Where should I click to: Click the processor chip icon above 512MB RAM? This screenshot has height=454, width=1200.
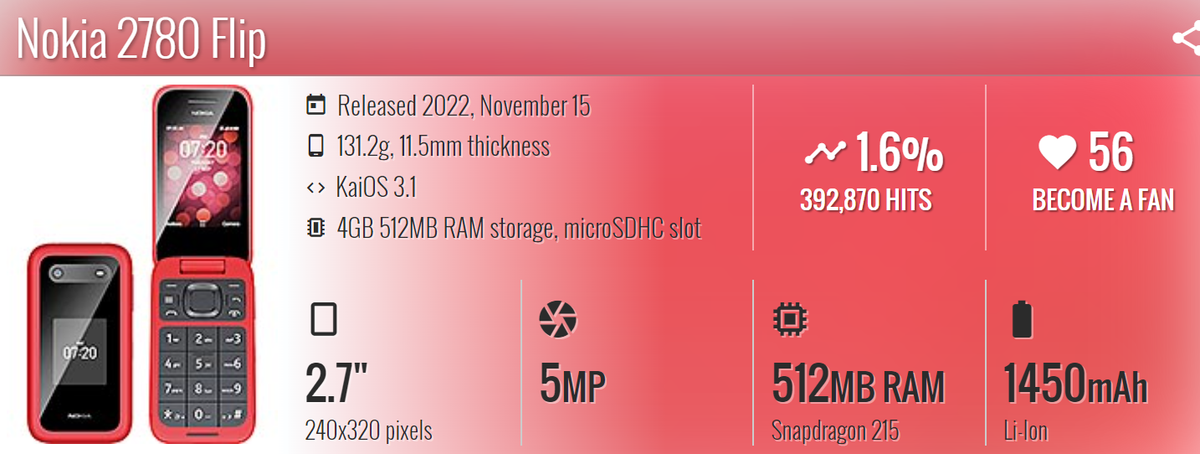tap(787, 320)
